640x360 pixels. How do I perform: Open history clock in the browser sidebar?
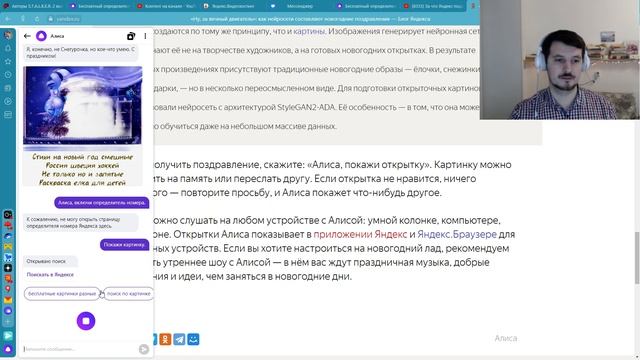coord(8,75)
